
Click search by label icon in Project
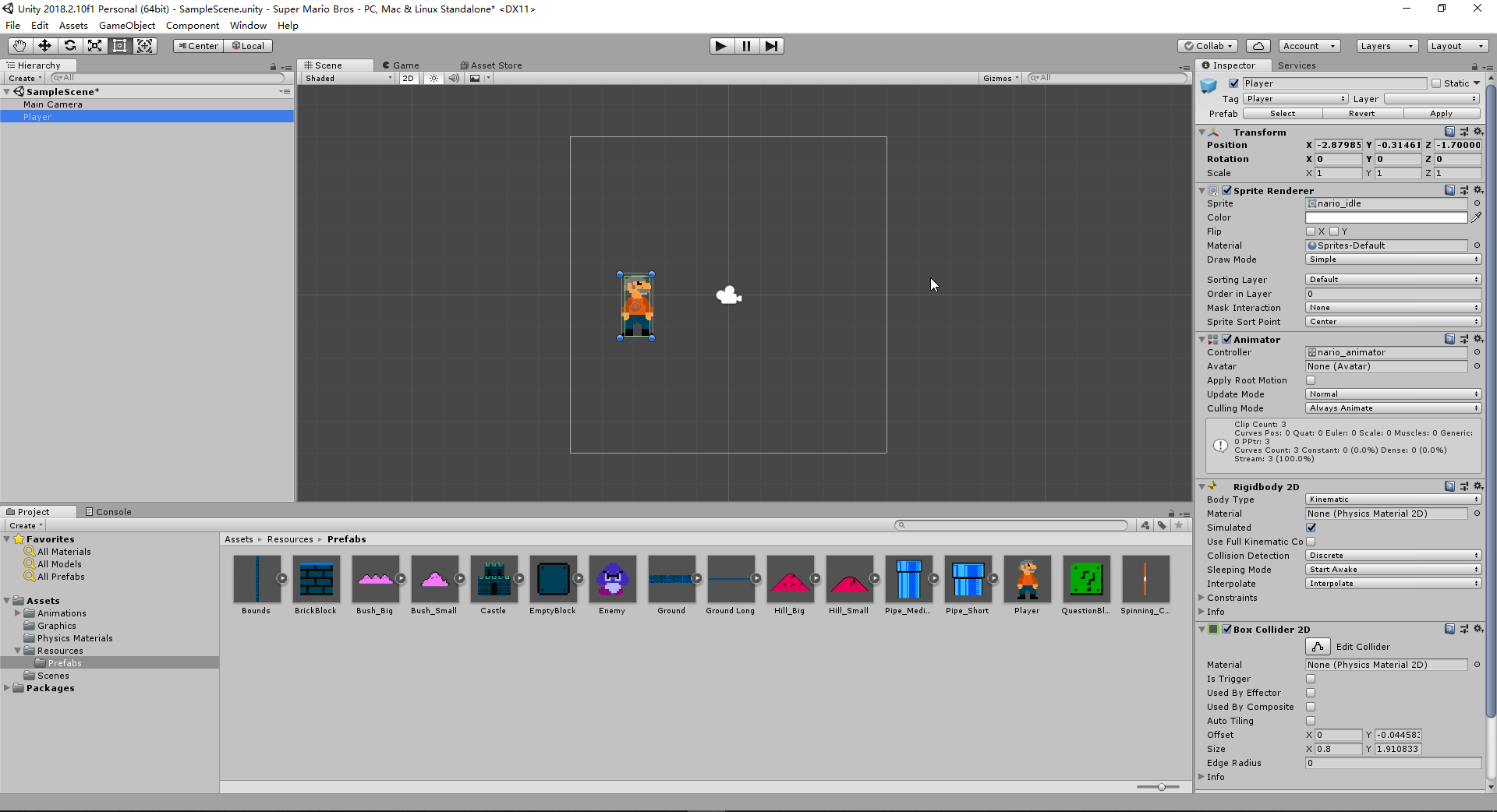(1162, 525)
